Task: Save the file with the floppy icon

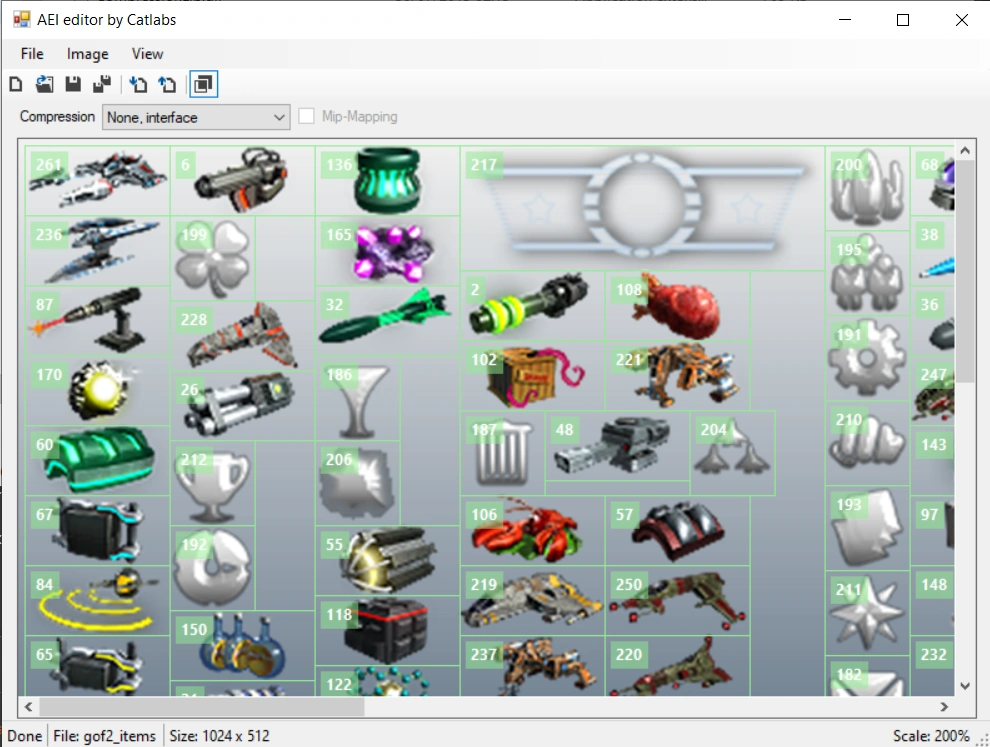Action: tap(73, 84)
